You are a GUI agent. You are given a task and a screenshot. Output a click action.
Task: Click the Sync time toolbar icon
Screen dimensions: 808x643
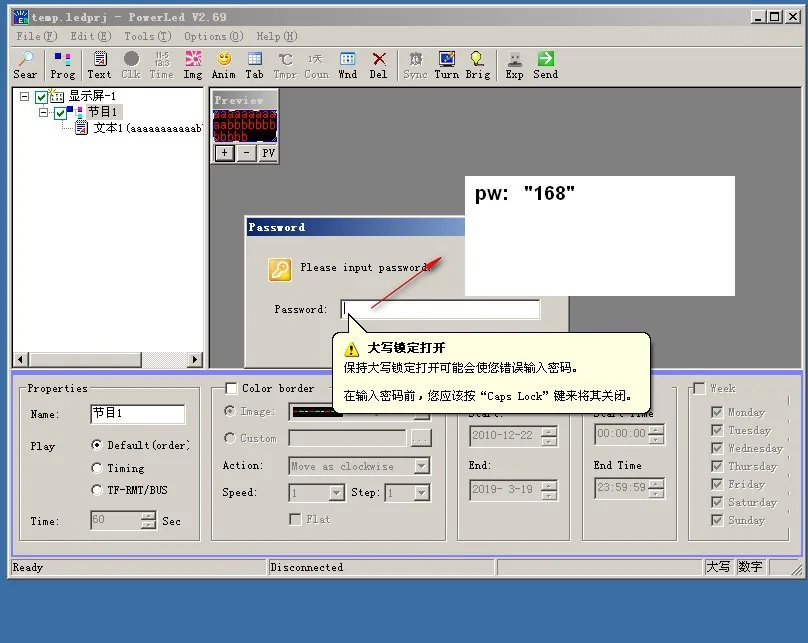pyautogui.click(x=416, y=65)
